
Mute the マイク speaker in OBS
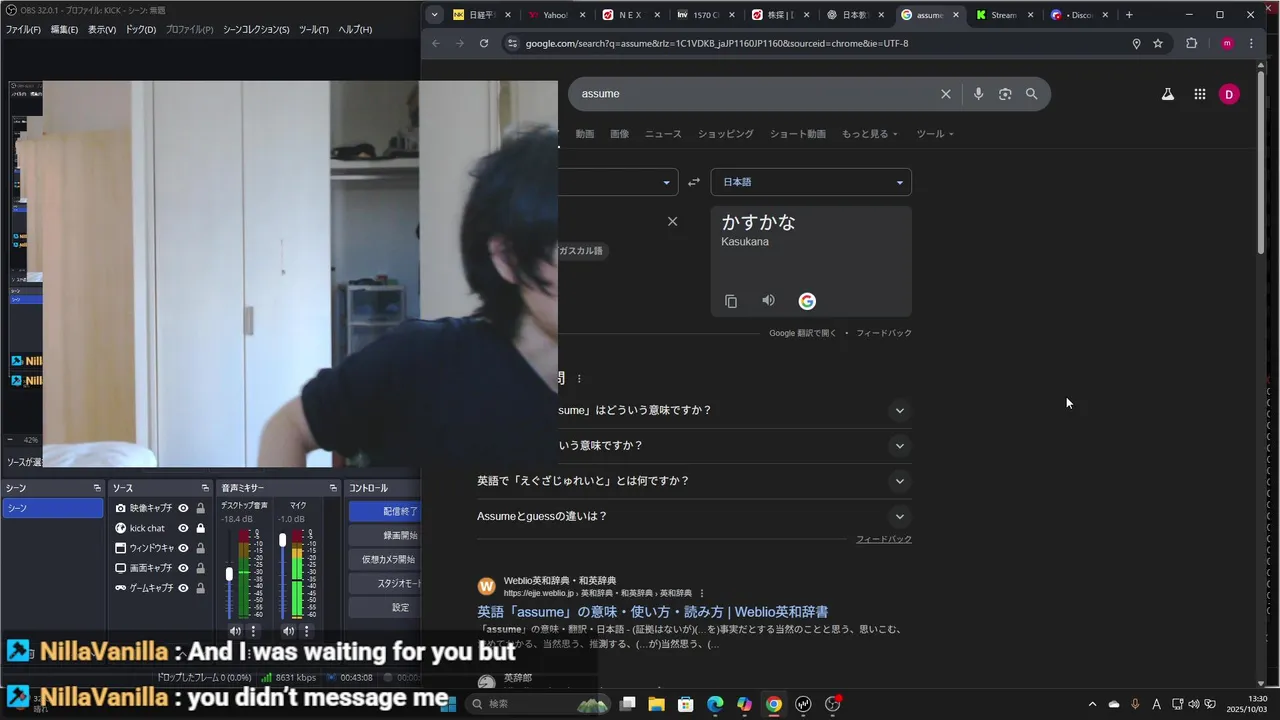coord(288,631)
